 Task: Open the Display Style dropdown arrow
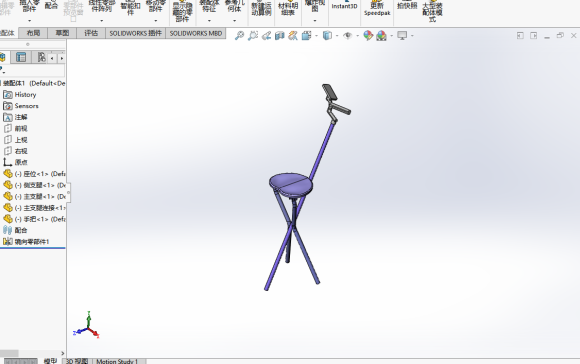[337, 36]
